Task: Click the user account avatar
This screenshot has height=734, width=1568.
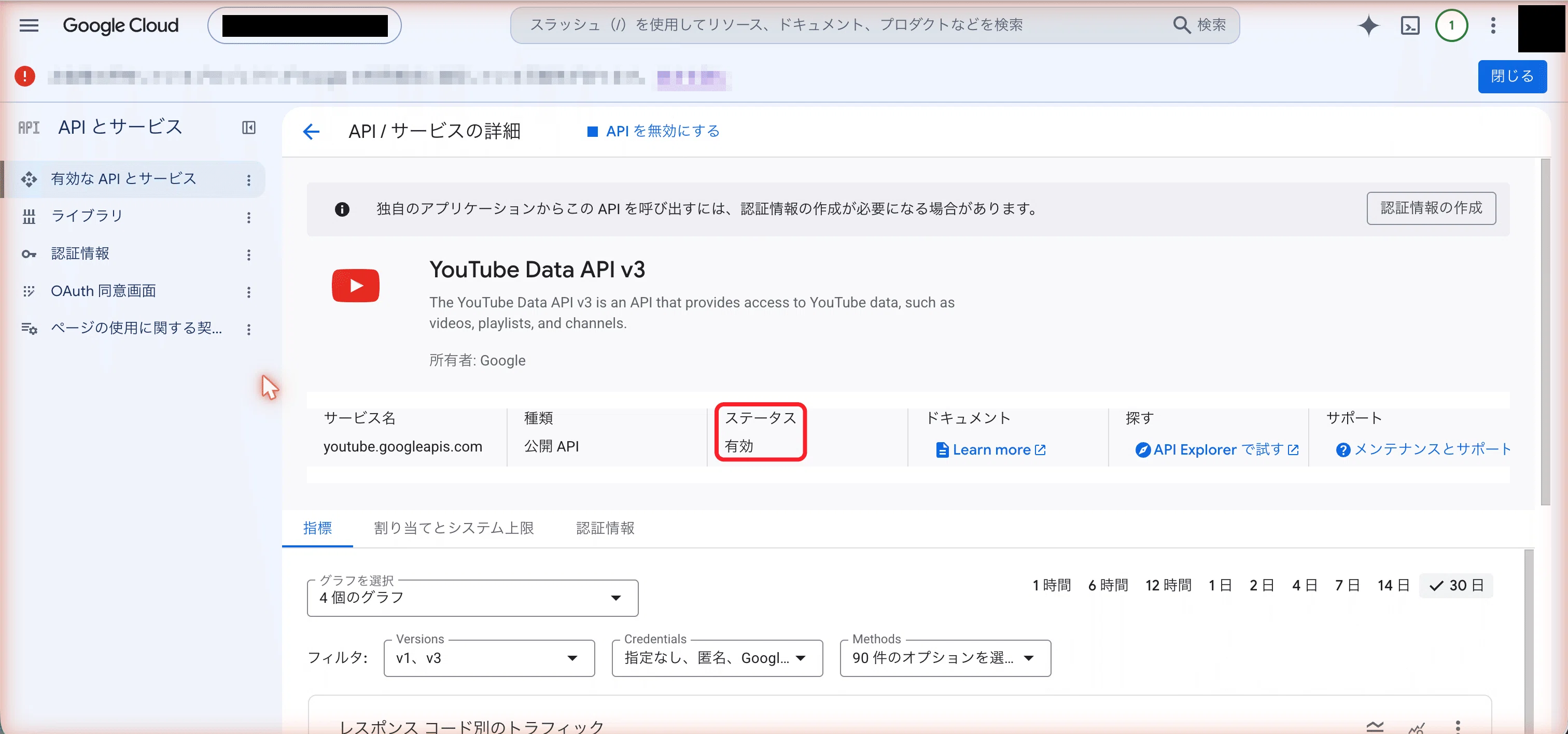Action: (1543, 28)
